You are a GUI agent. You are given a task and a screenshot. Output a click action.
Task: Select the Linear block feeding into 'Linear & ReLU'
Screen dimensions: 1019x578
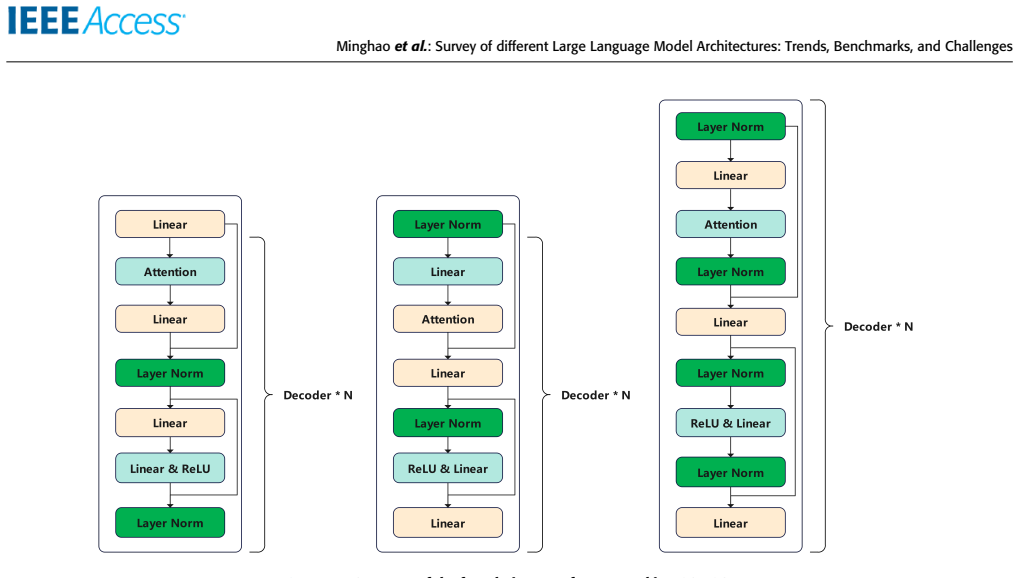pos(170,423)
